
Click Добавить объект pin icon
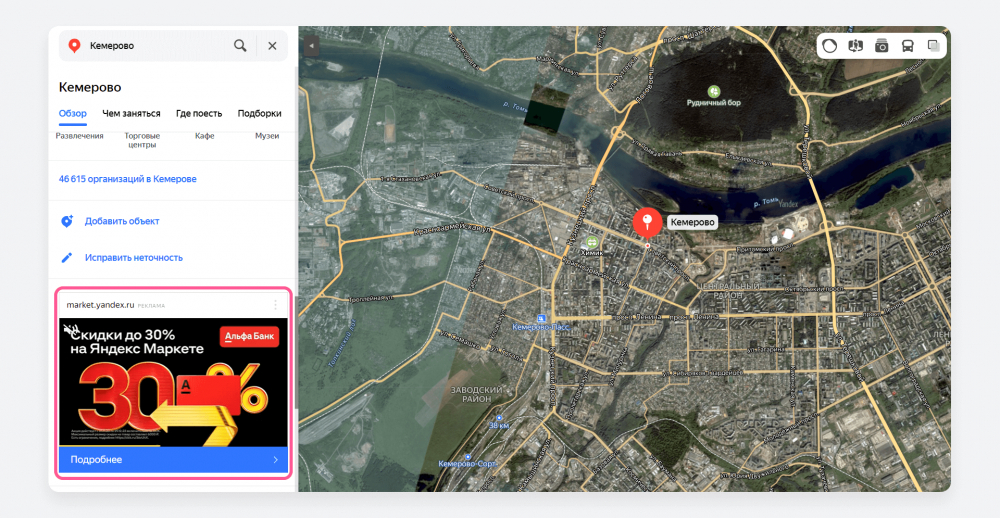click(x=67, y=221)
